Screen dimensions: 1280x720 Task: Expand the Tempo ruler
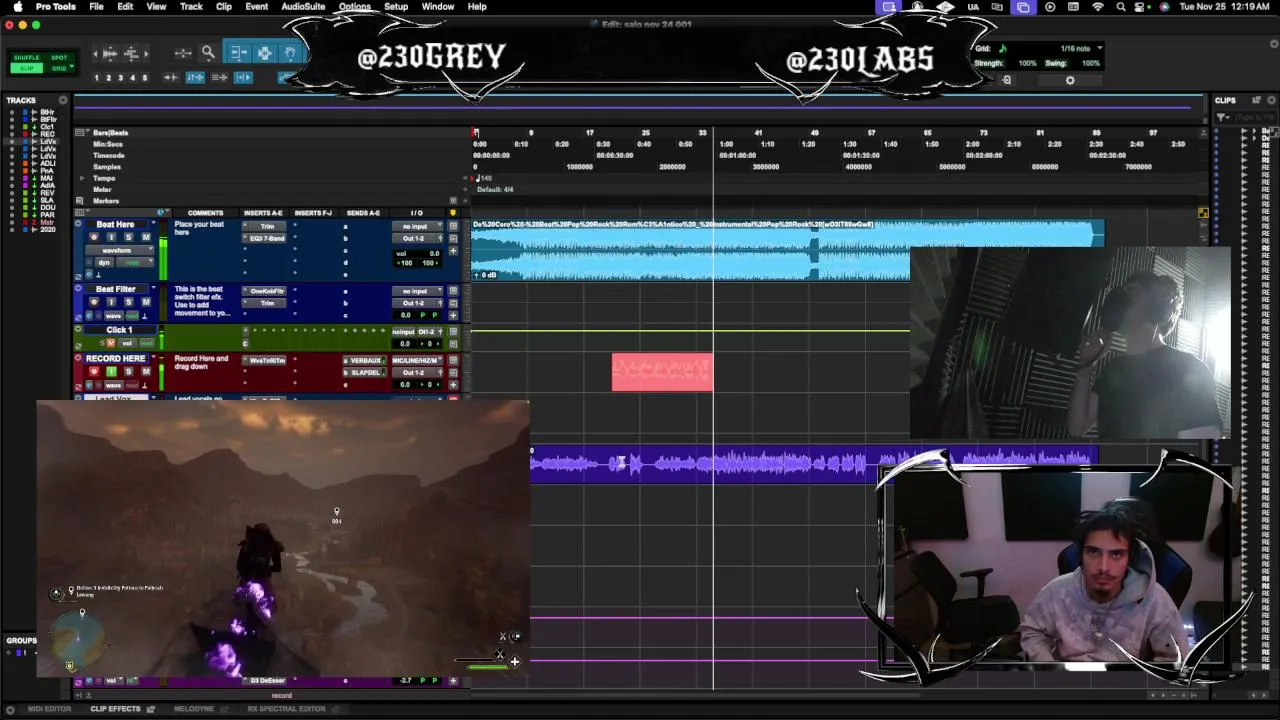82,178
